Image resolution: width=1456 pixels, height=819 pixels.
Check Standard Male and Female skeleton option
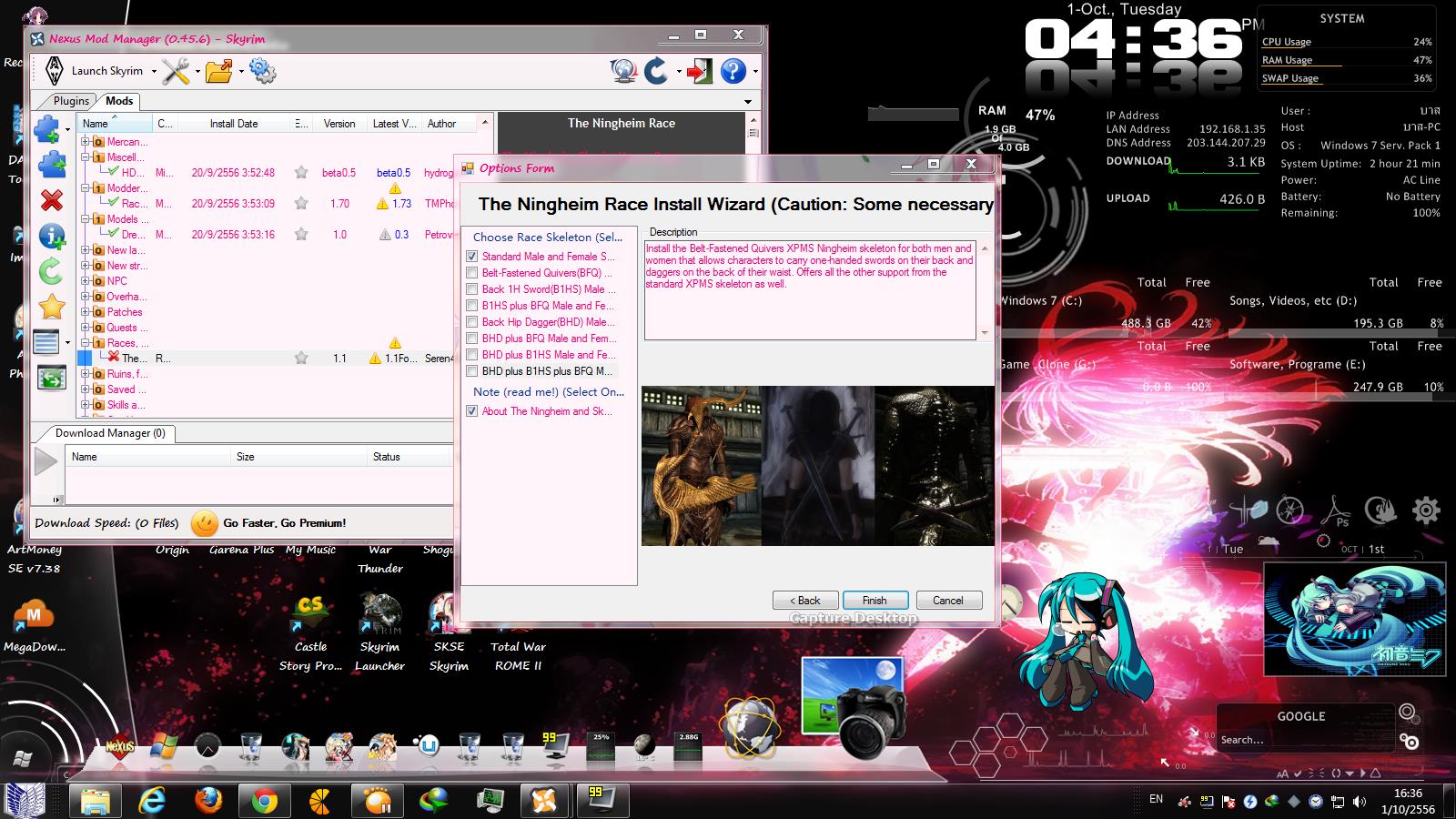tap(471, 257)
